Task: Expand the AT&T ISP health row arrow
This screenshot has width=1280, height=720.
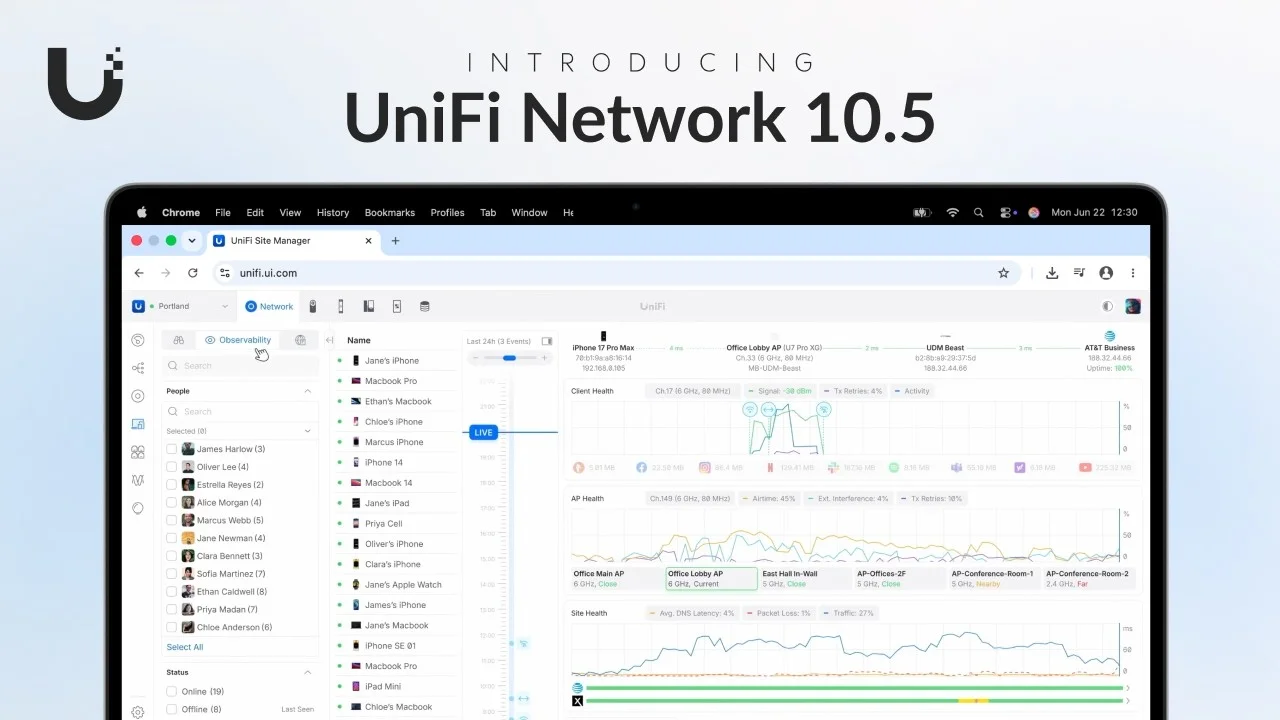Action: (1129, 688)
